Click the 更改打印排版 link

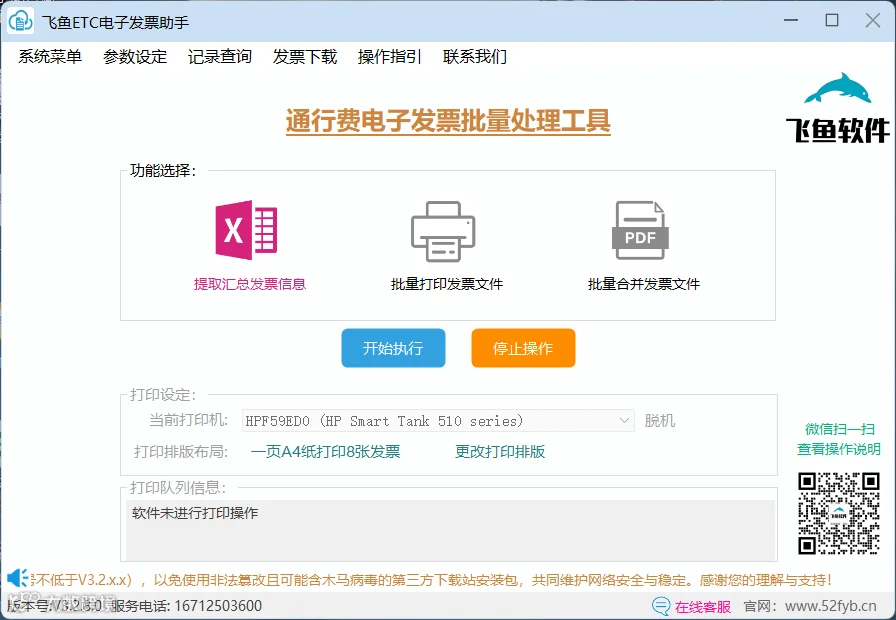[500, 451]
